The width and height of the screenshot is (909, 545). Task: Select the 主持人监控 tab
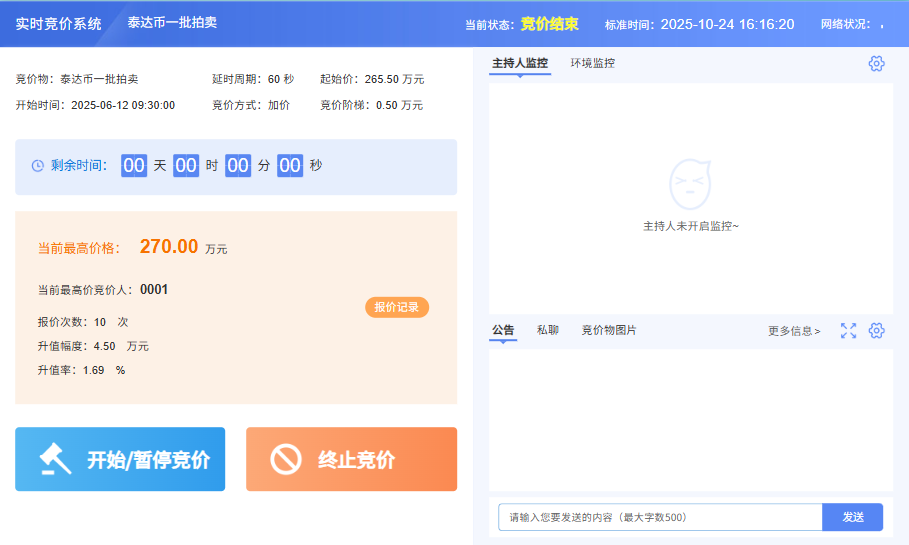coord(520,63)
